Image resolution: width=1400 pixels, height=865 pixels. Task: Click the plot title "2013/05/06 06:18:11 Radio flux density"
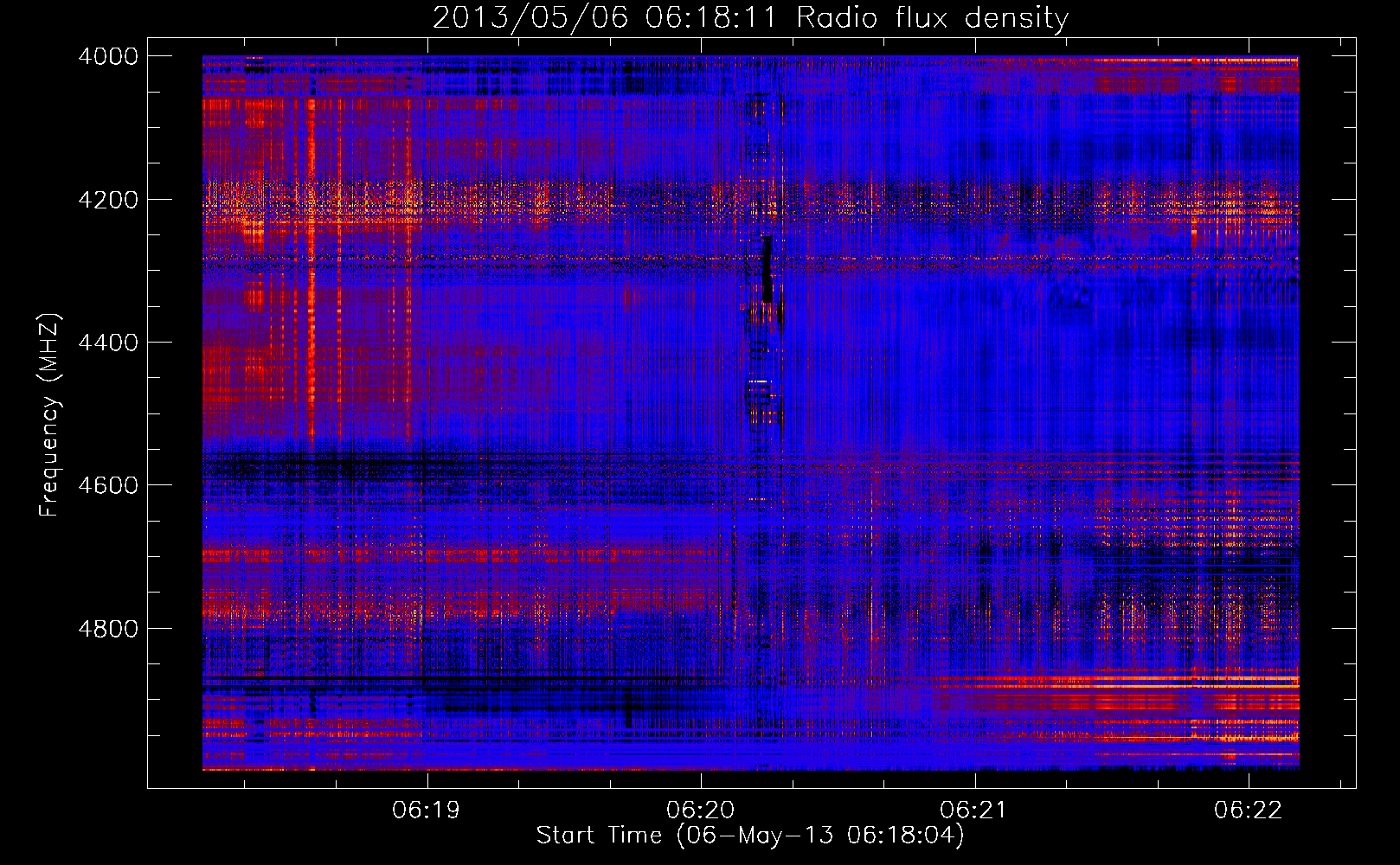(750, 17)
